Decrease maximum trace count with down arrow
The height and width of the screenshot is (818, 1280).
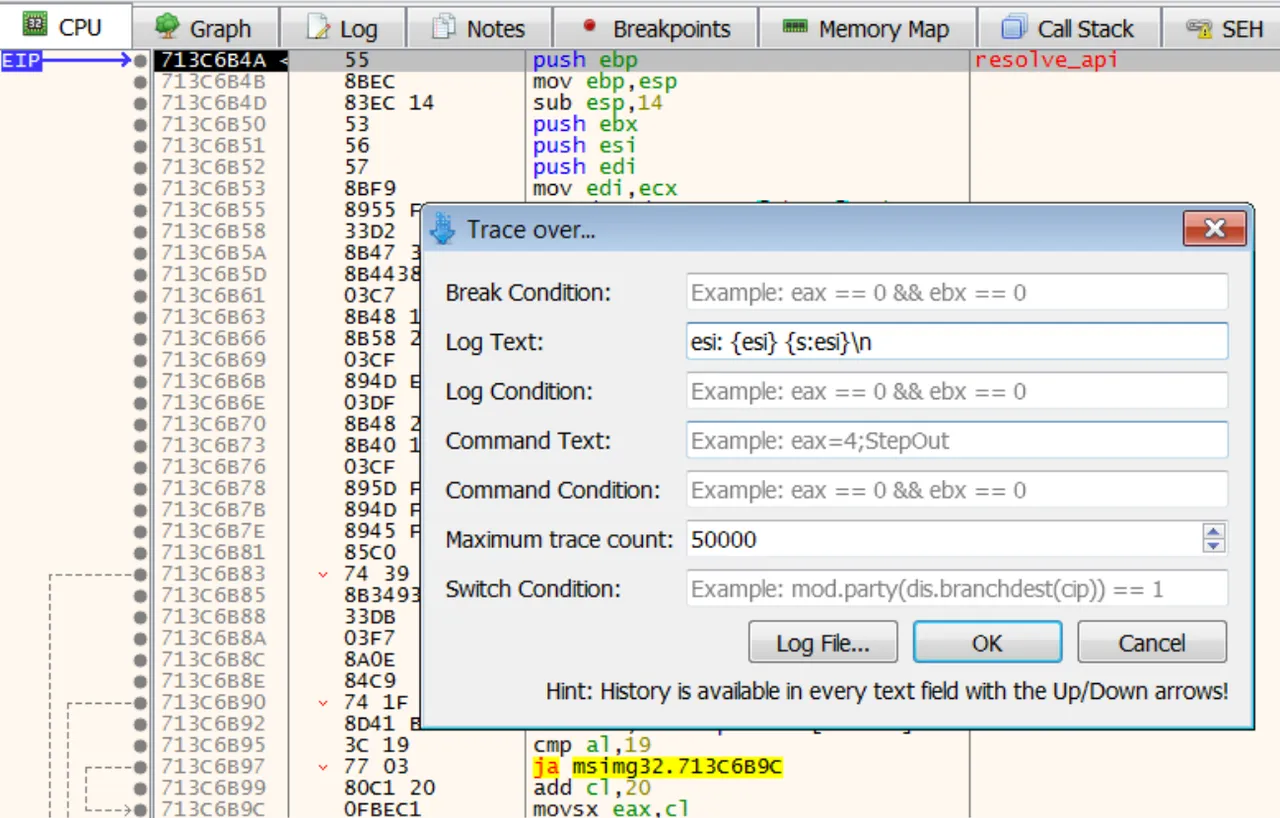(x=1214, y=547)
